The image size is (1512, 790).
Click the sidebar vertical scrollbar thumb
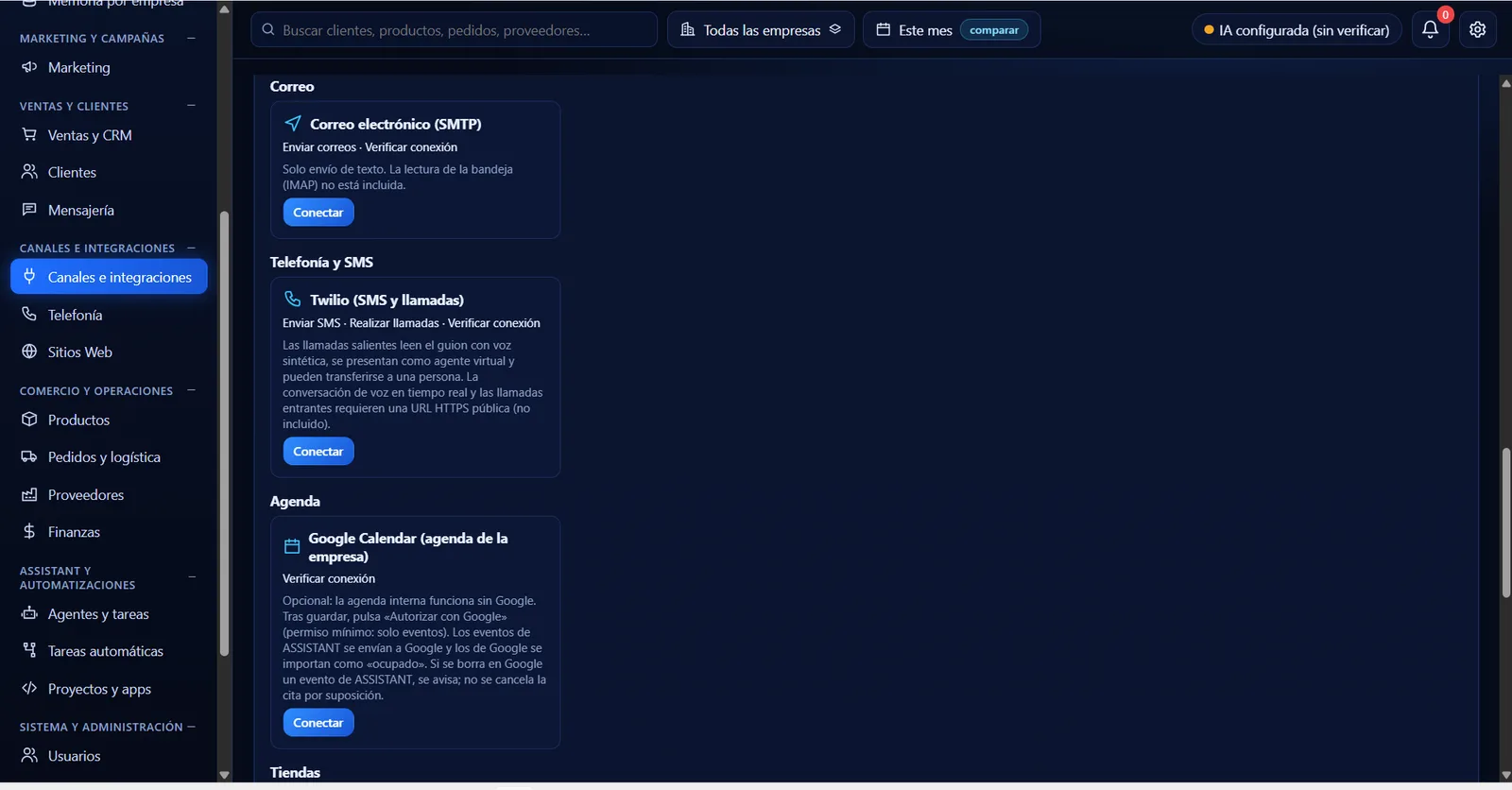[x=224, y=433]
